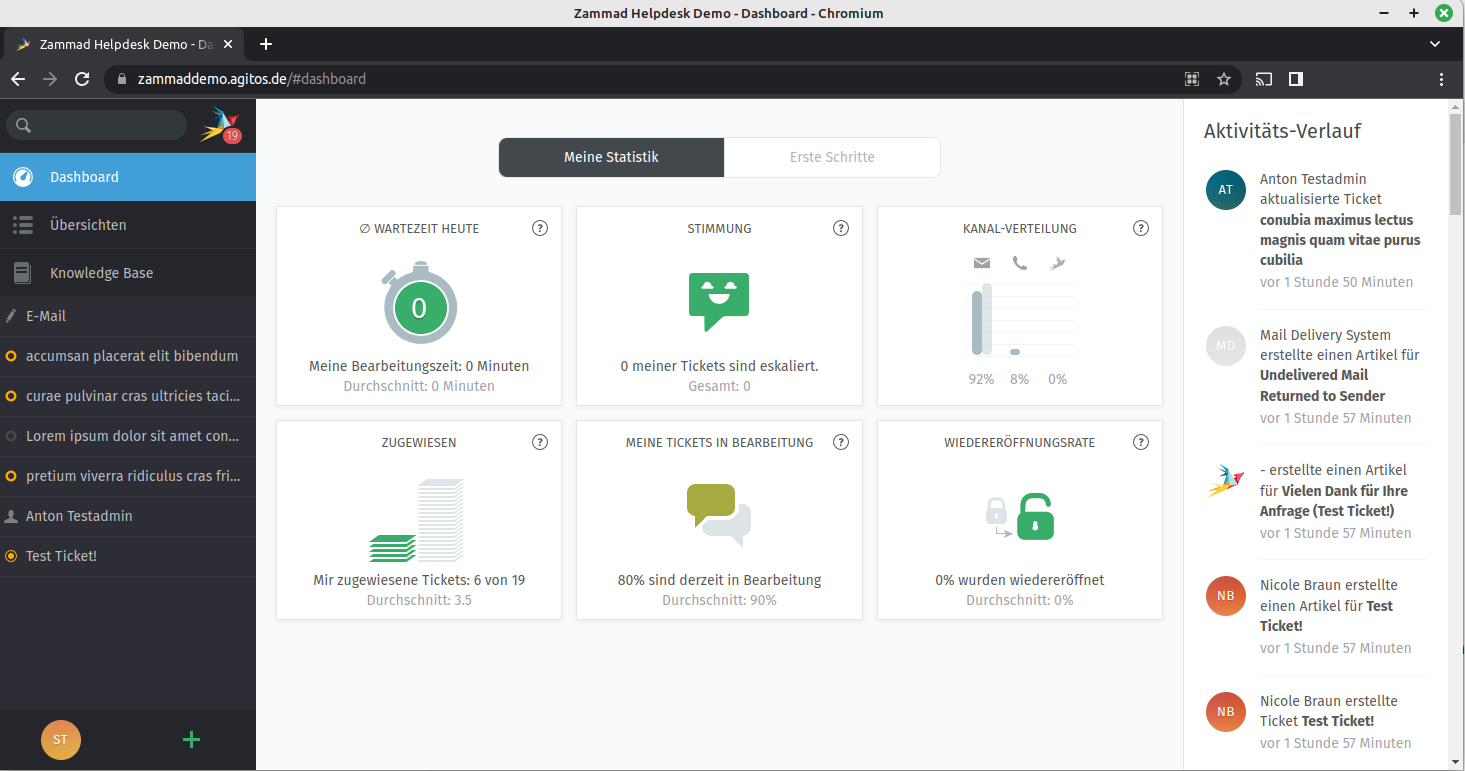The width and height of the screenshot is (1465, 771).
Task: Open the browser tab list chevron
Action: coord(1434,44)
